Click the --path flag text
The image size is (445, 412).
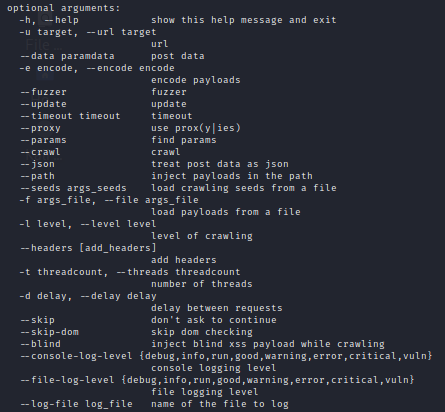click(37, 176)
